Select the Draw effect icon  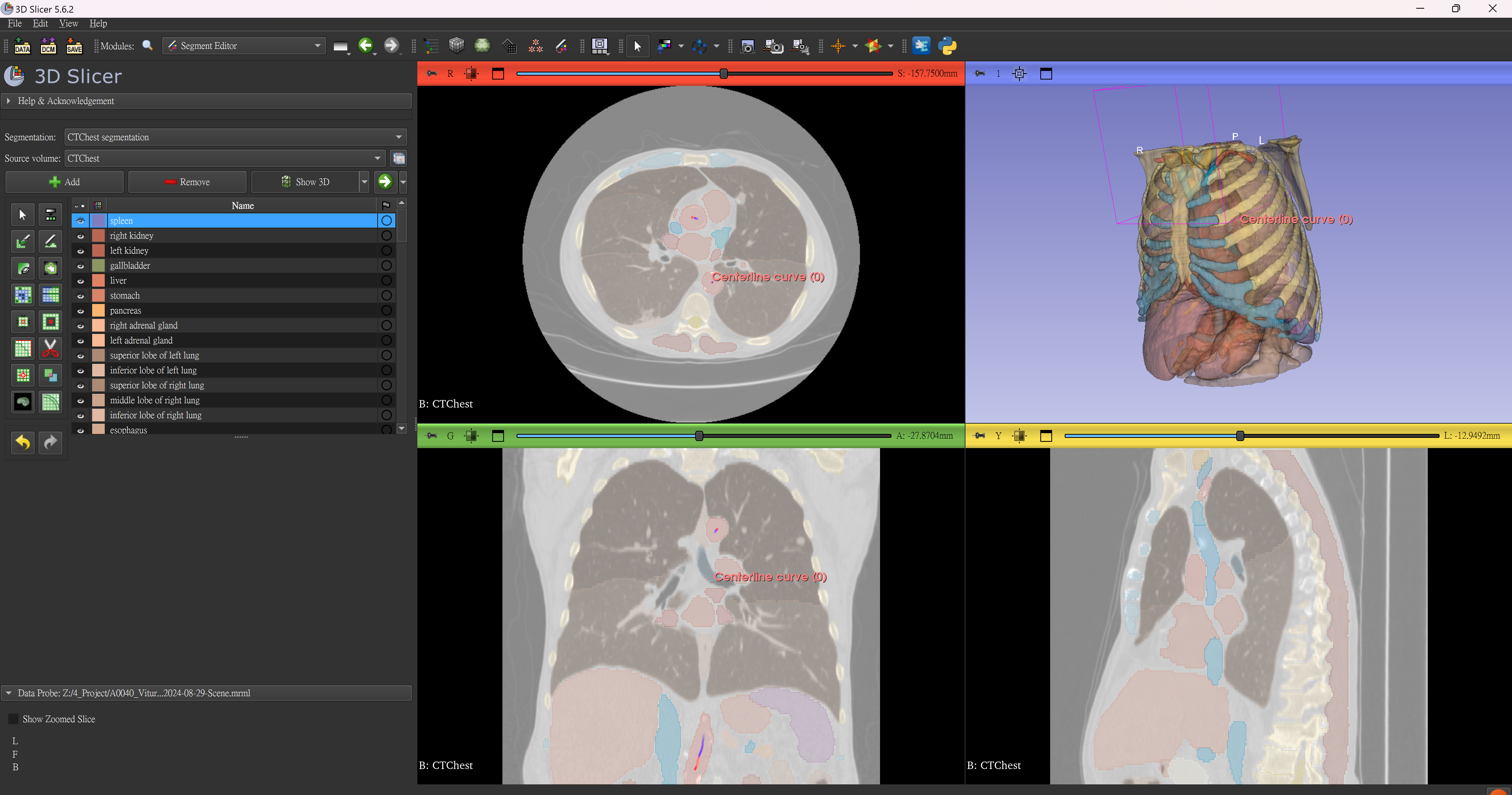50,241
